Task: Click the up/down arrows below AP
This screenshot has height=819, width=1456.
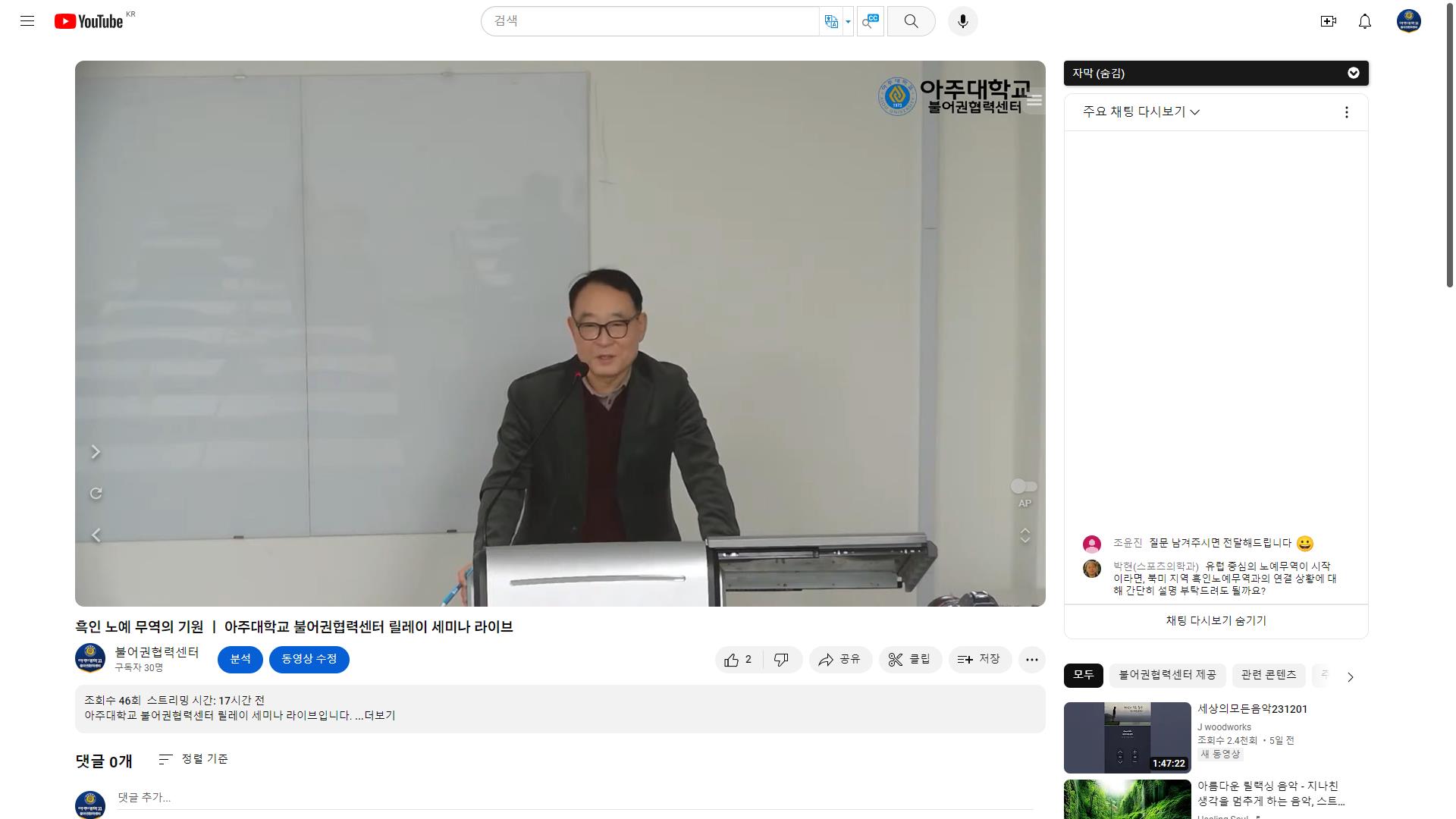Action: (x=1025, y=535)
